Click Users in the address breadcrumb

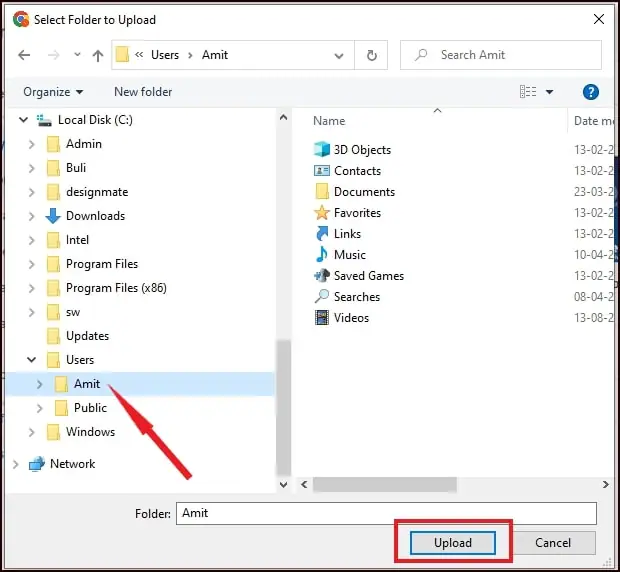pos(165,55)
